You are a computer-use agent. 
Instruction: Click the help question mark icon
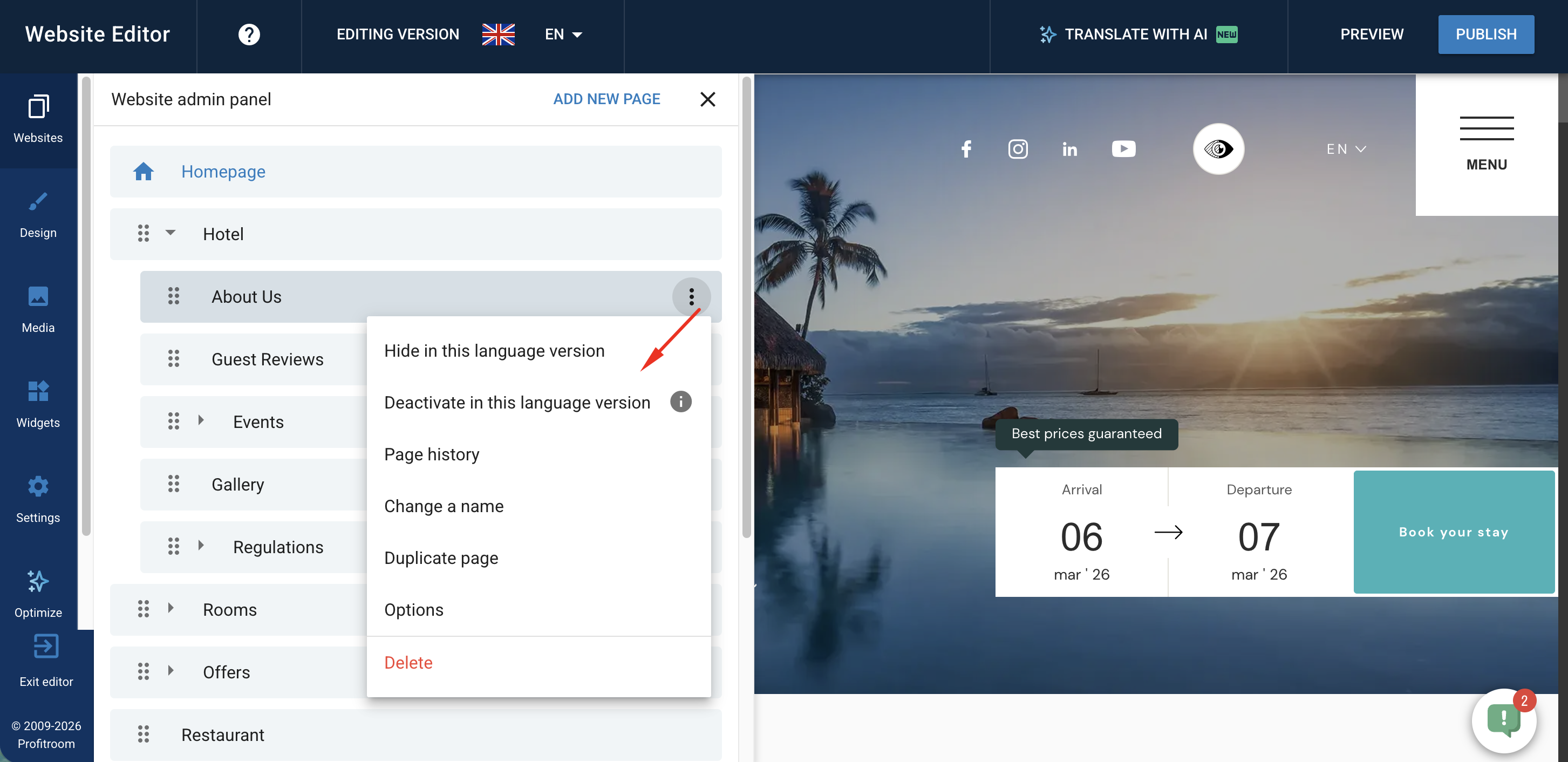tap(248, 34)
